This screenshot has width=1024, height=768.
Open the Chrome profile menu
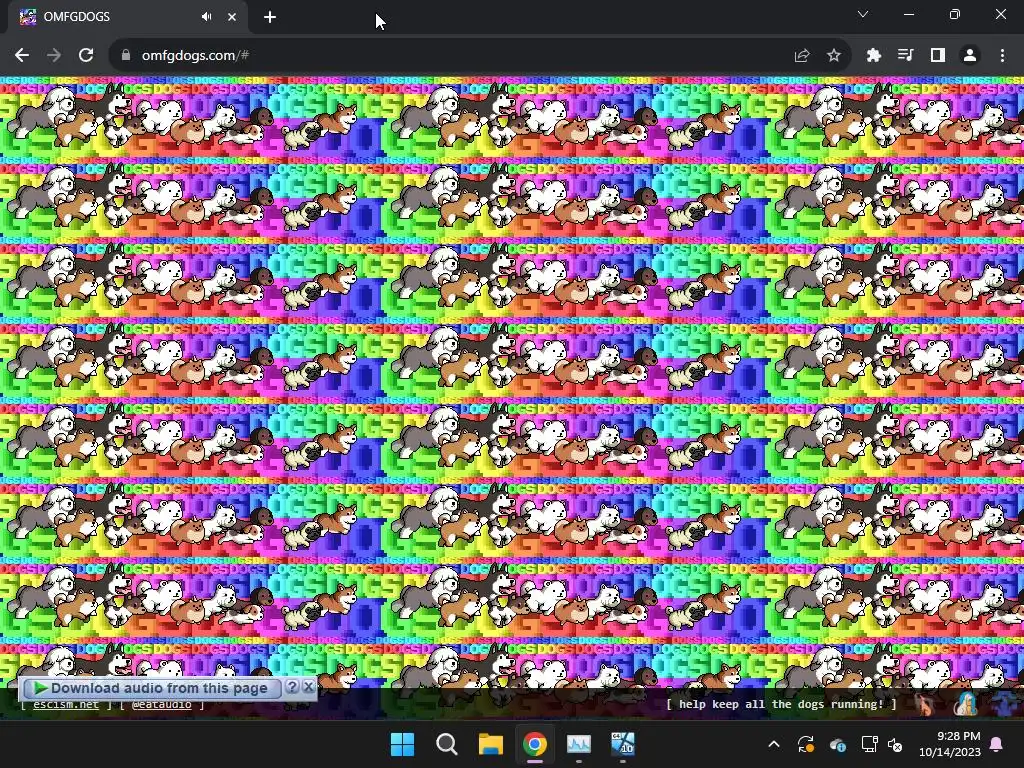[970, 56]
